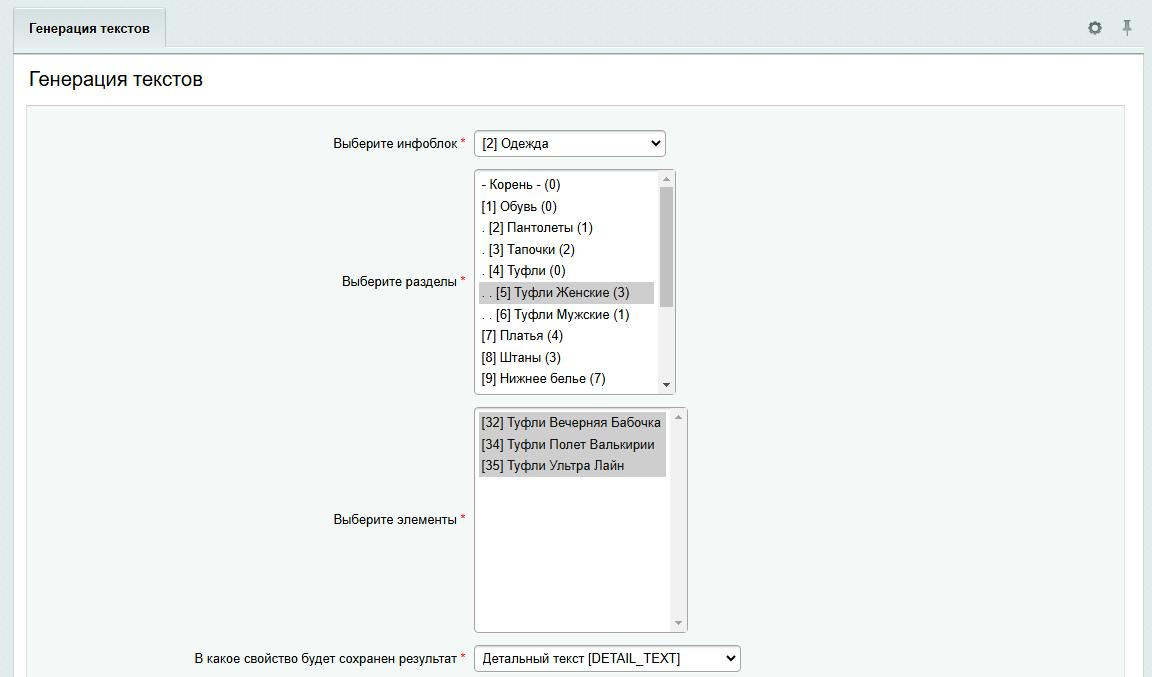
Task: Select section '[7] Платья (4)'
Action: tap(522, 336)
